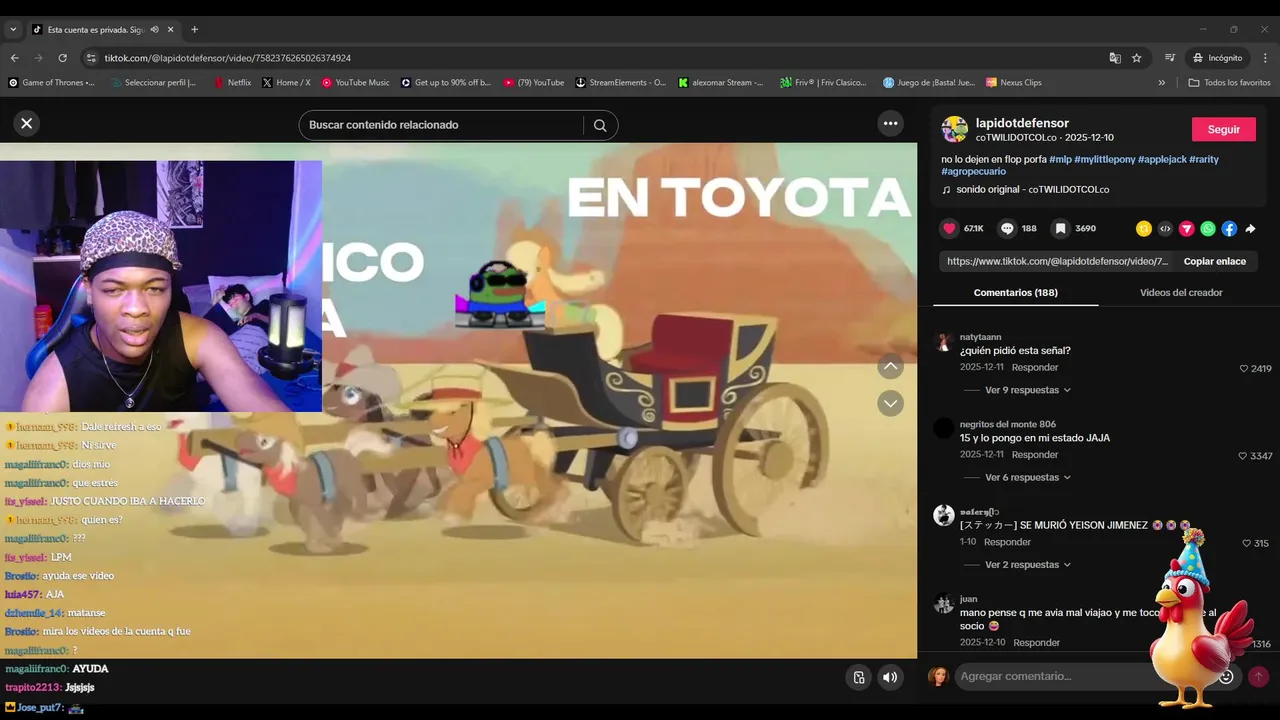The height and width of the screenshot is (720, 1280).
Task: Open site information icon in address bar
Action: pyautogui.click(x=91, y=58)
